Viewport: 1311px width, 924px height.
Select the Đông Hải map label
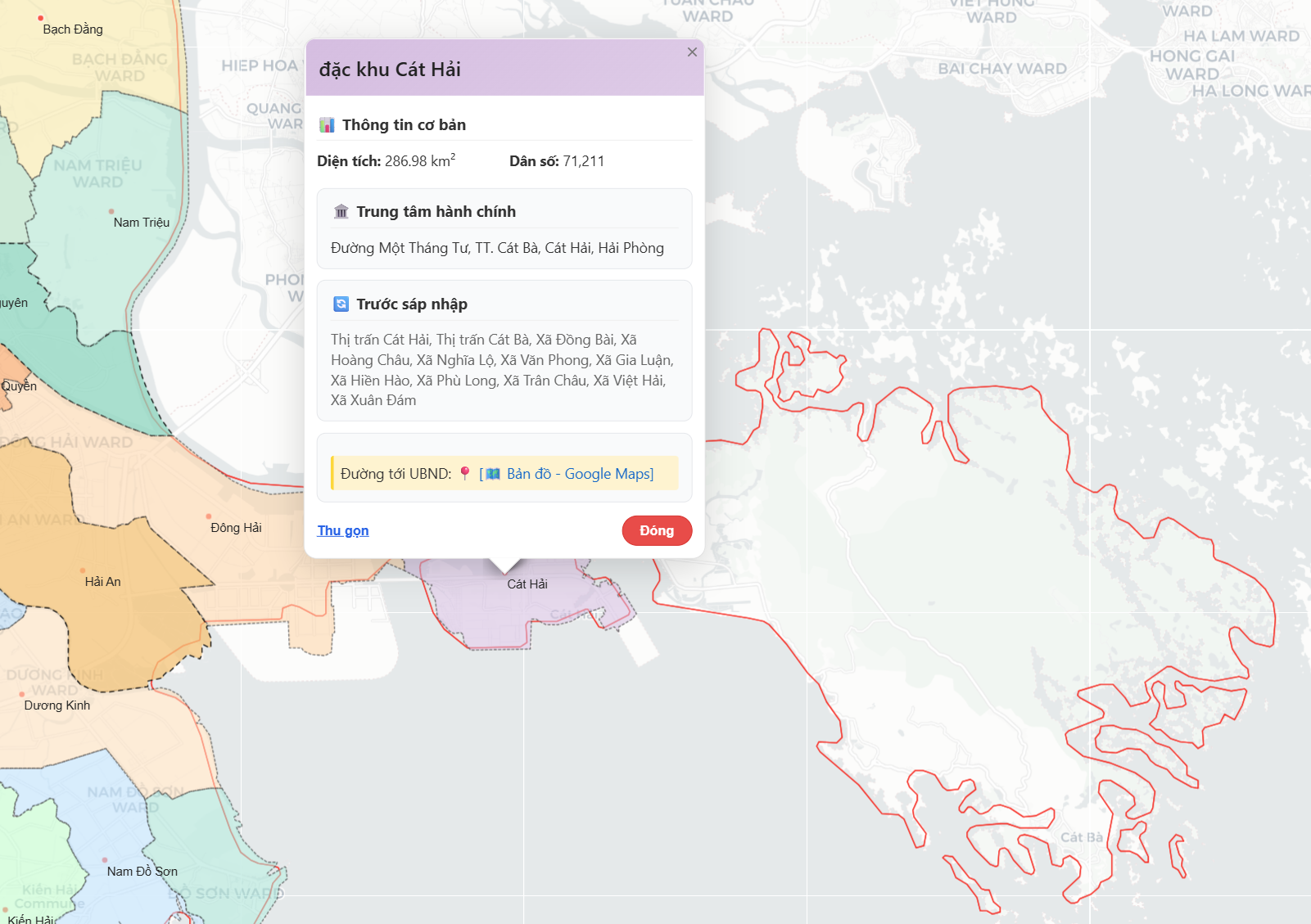236,528
